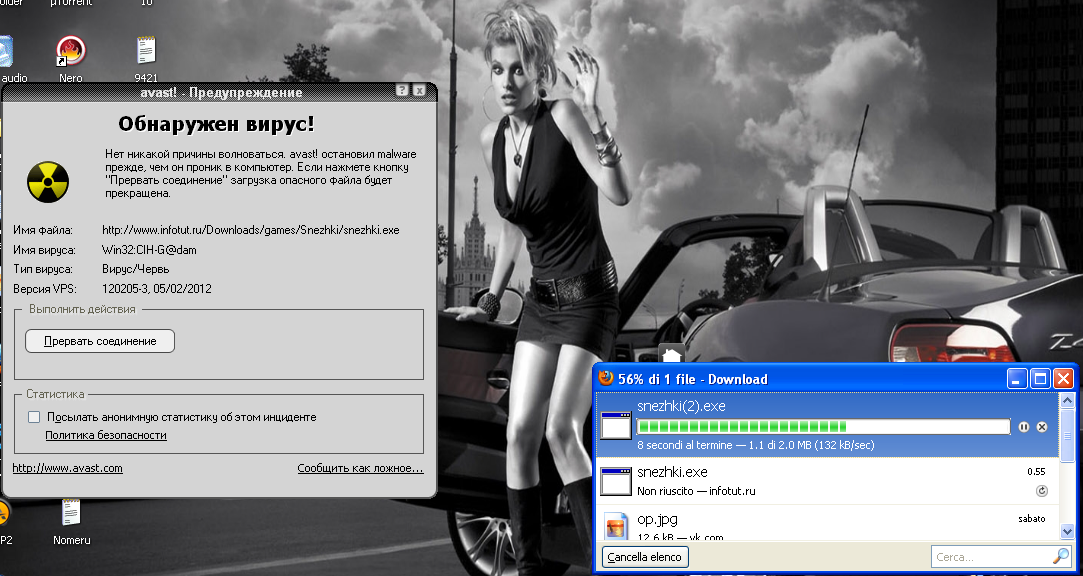The width and height of the screenshot is (1083, 576).
Task: Click the Сообщить как ложное link
Action: click(x=360, y=468)
